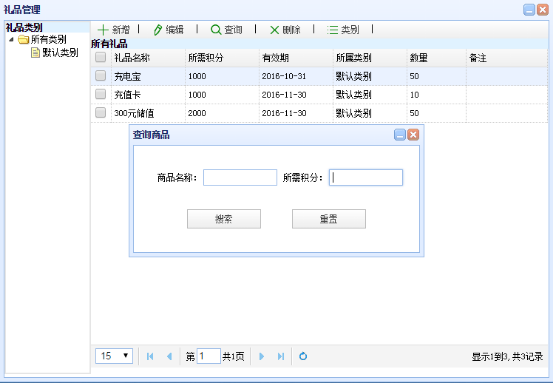This screenshot has height=384, width=554.
Task: Close the 查询商品 dialog
Action: tap(413, 135)
